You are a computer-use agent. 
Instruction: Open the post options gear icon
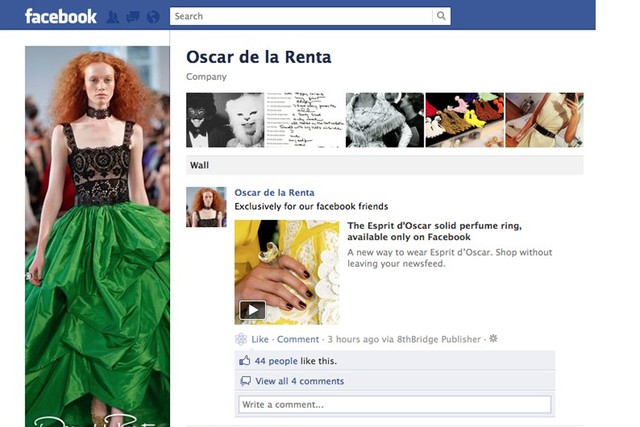click(x=493, y=338)
